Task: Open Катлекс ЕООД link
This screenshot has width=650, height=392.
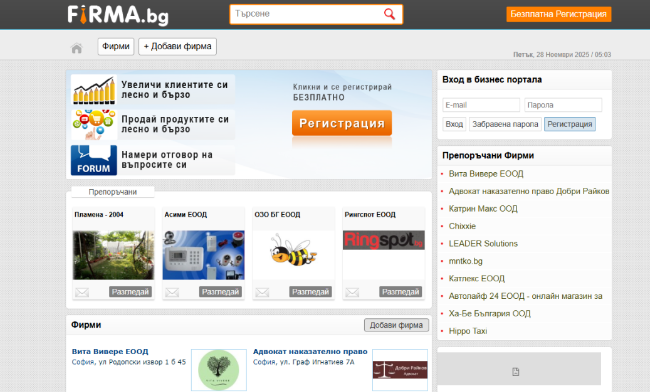Action: [476, 278]
